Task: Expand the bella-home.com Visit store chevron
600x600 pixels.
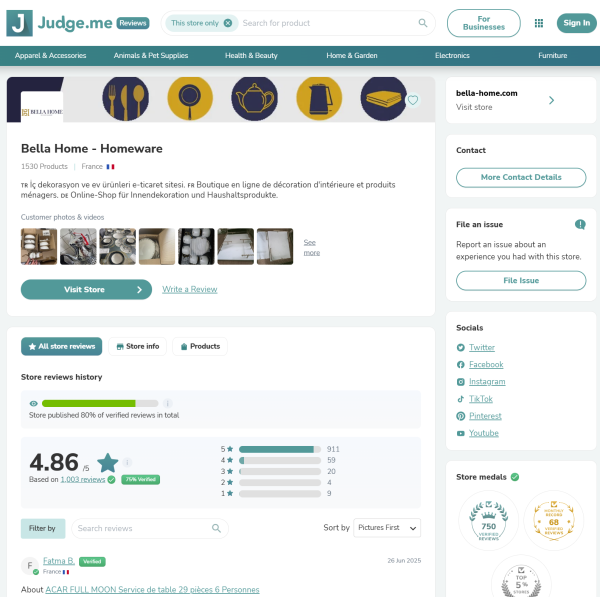Action: [551, 100]
